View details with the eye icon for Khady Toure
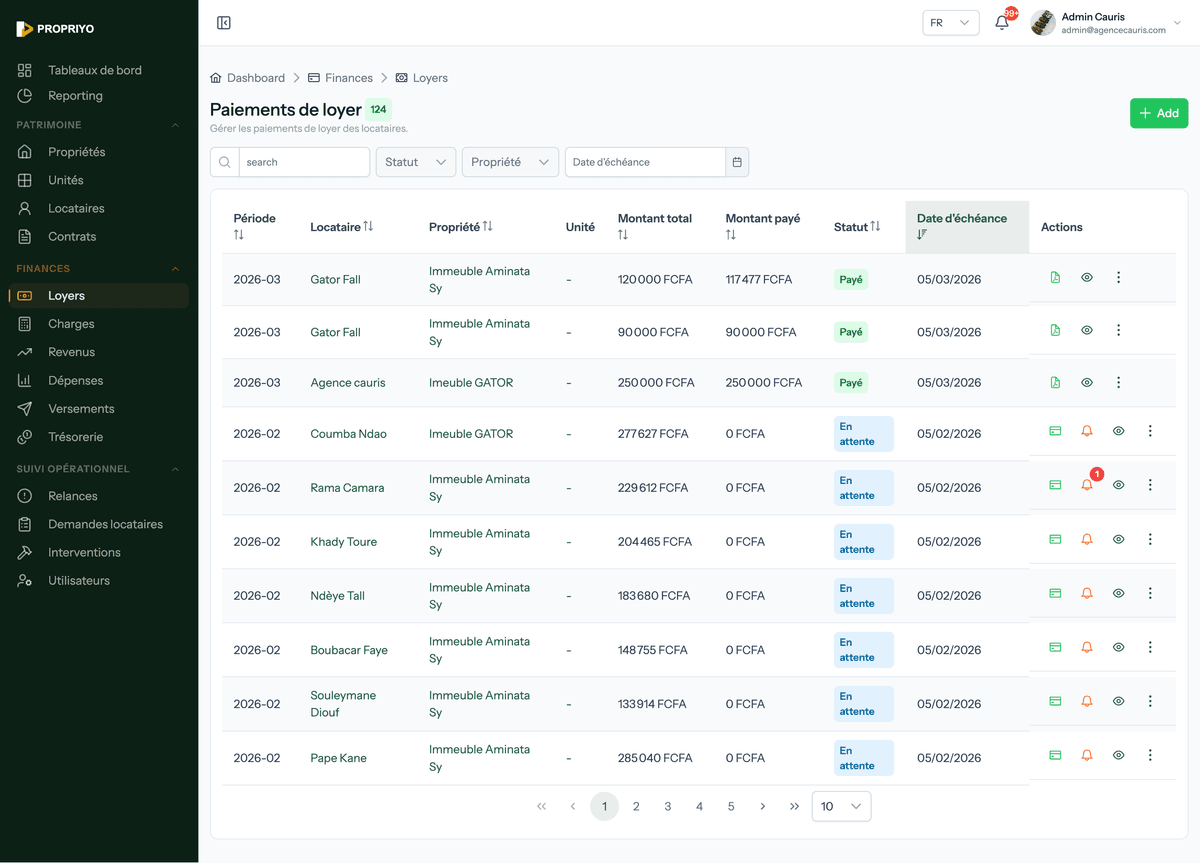 (x=1118, y=539)
